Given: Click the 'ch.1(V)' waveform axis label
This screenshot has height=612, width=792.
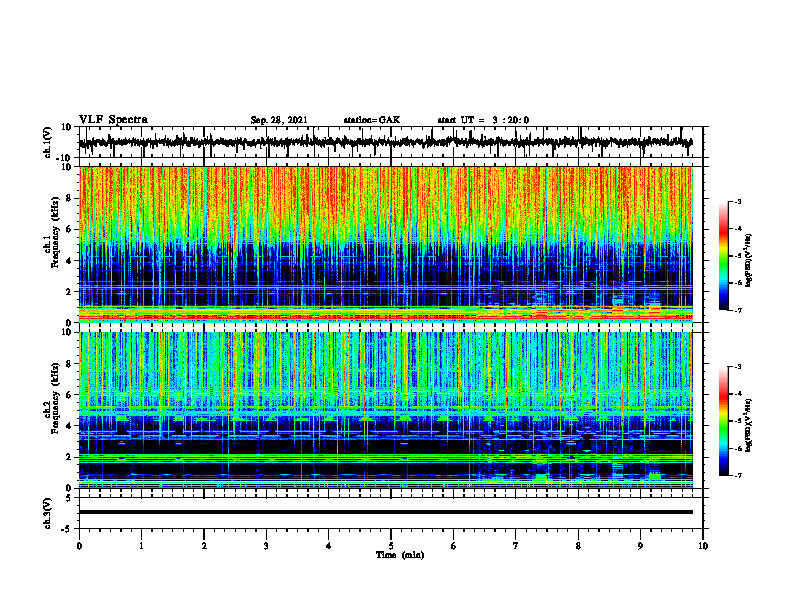Looking at the screenshot, I should point(48,142).
